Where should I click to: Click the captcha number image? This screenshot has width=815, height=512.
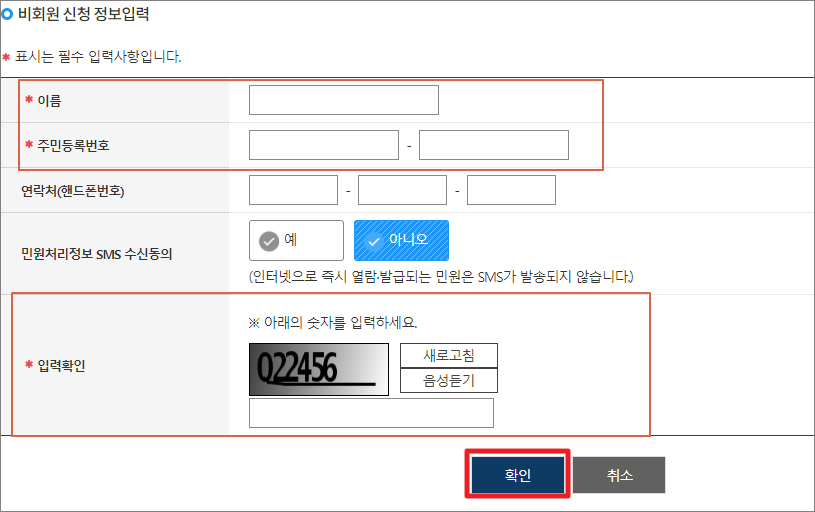(x=319, y=369)
